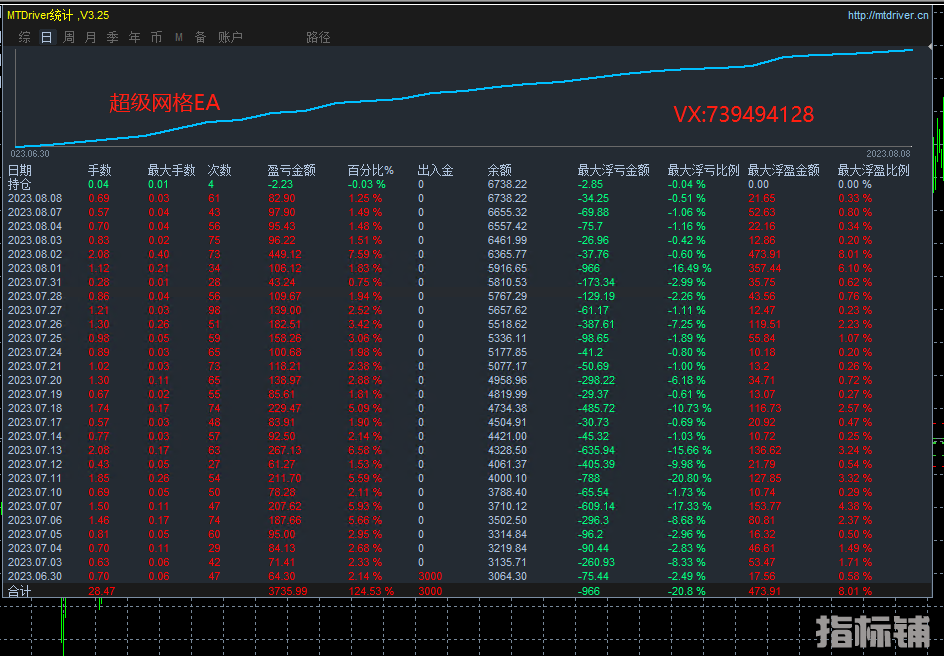Switch to the 月 monthly tab
The image size is (944, 656).
tap(91, 37)
